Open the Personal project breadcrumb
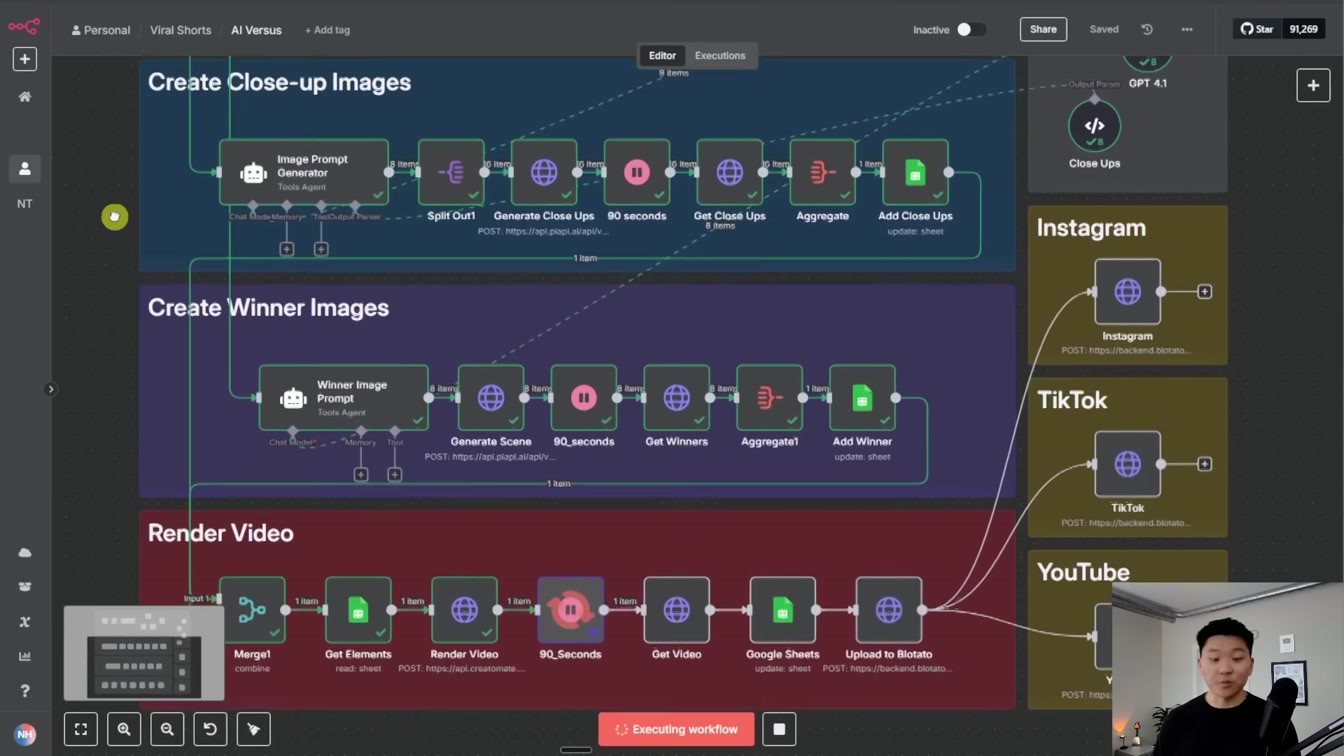 (x=101, y=30)
